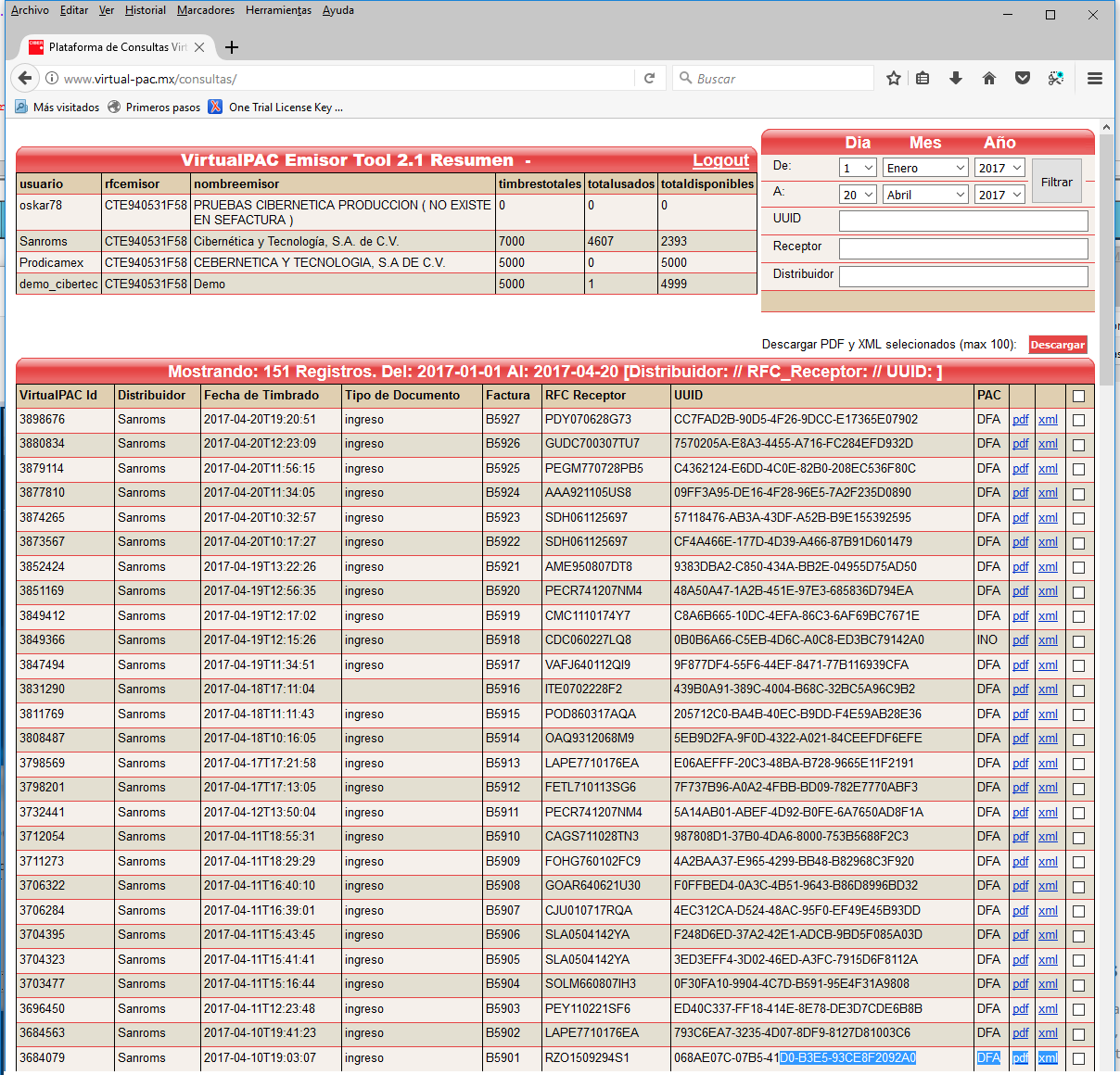Click the Logout link

click(720, 160)
